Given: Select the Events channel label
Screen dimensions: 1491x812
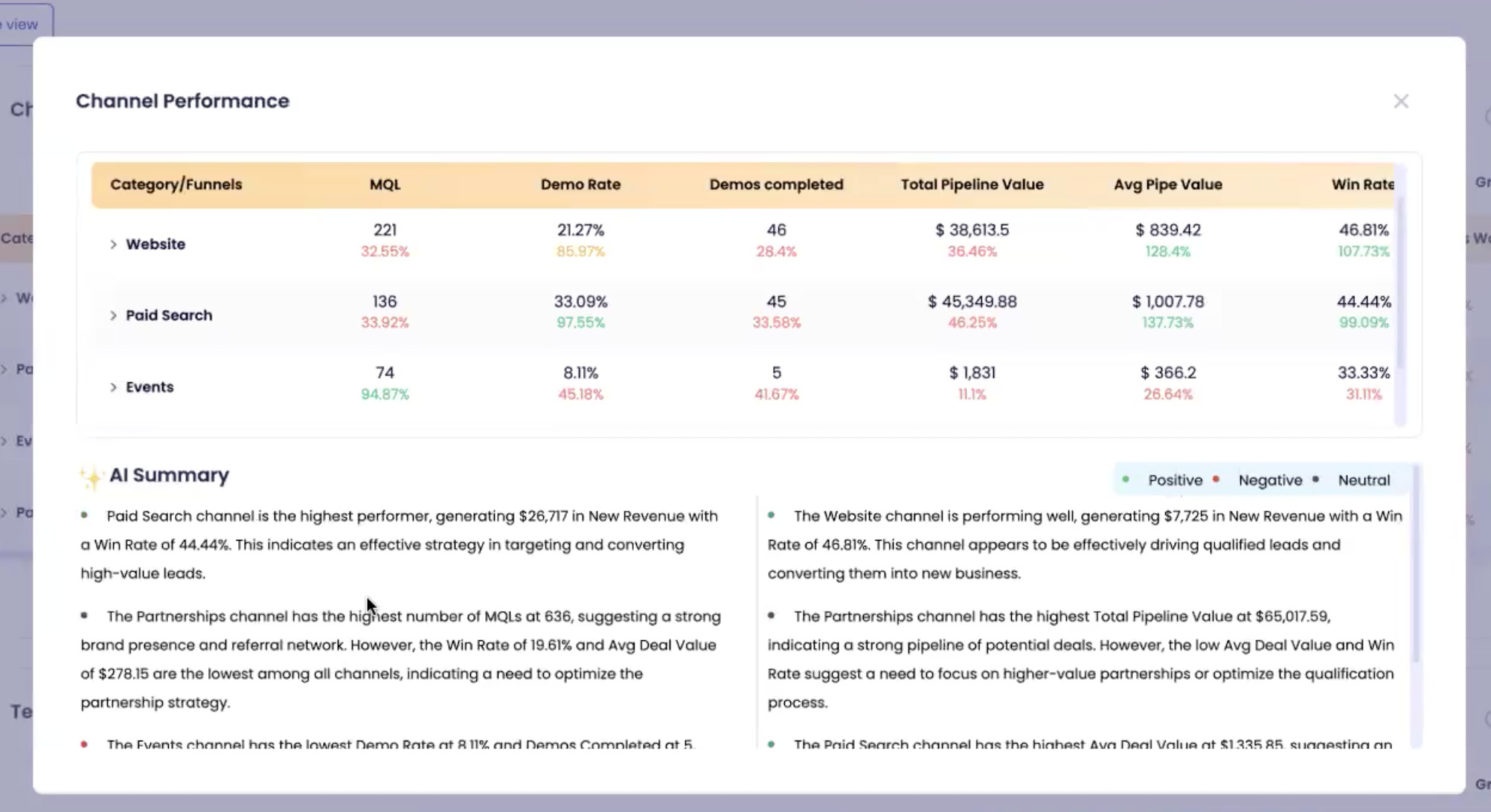Looking at the screenshot, I should pos(150,387).
